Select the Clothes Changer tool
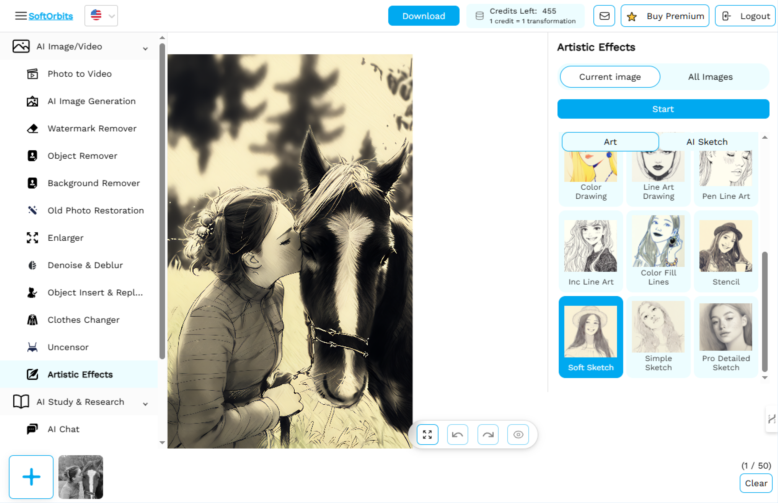 (83, 320)
